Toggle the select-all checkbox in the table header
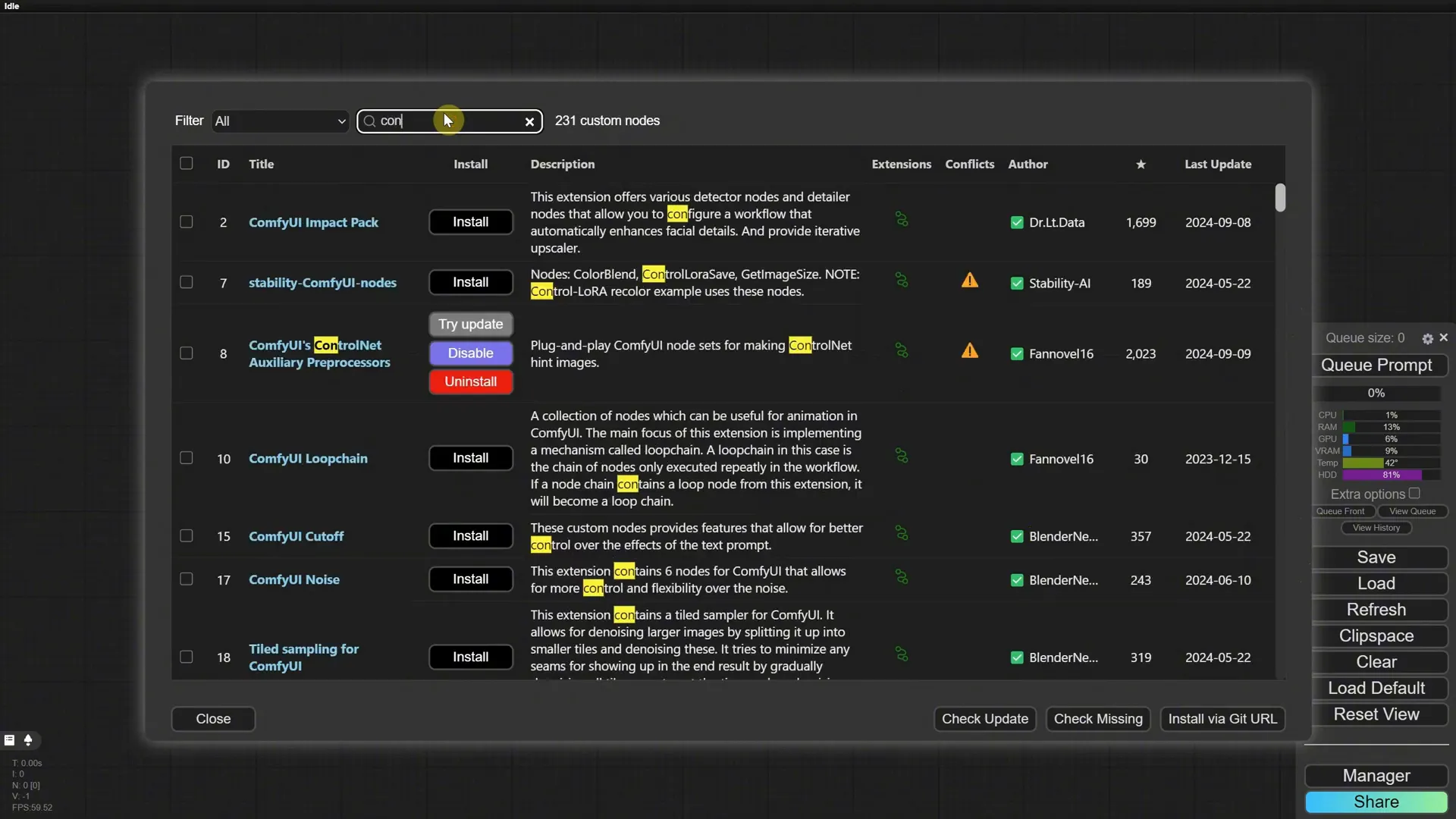The width and height of the screenshot is (1456, 819). coord(187,164)
